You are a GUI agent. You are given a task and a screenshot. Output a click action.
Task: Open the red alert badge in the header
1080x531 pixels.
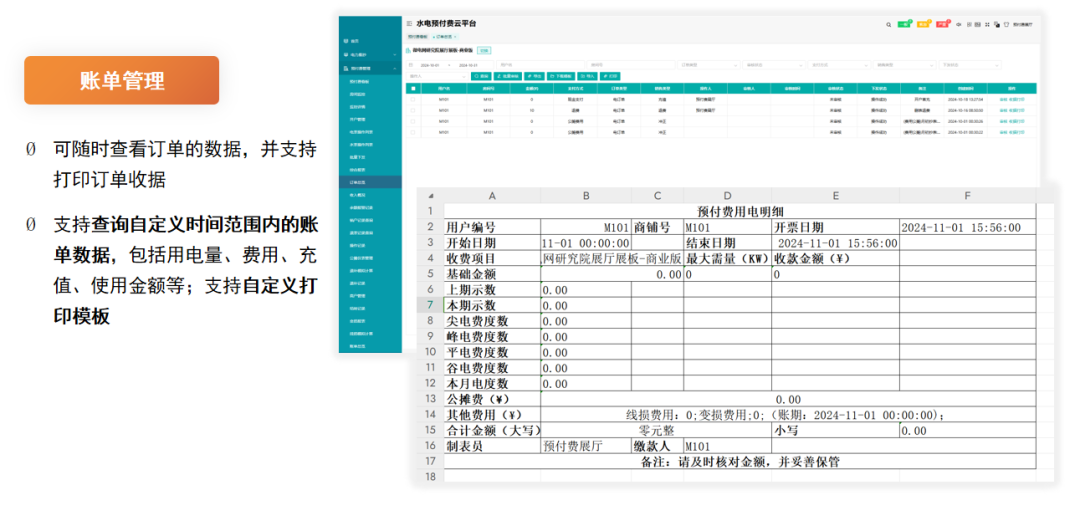click(943, 23)
